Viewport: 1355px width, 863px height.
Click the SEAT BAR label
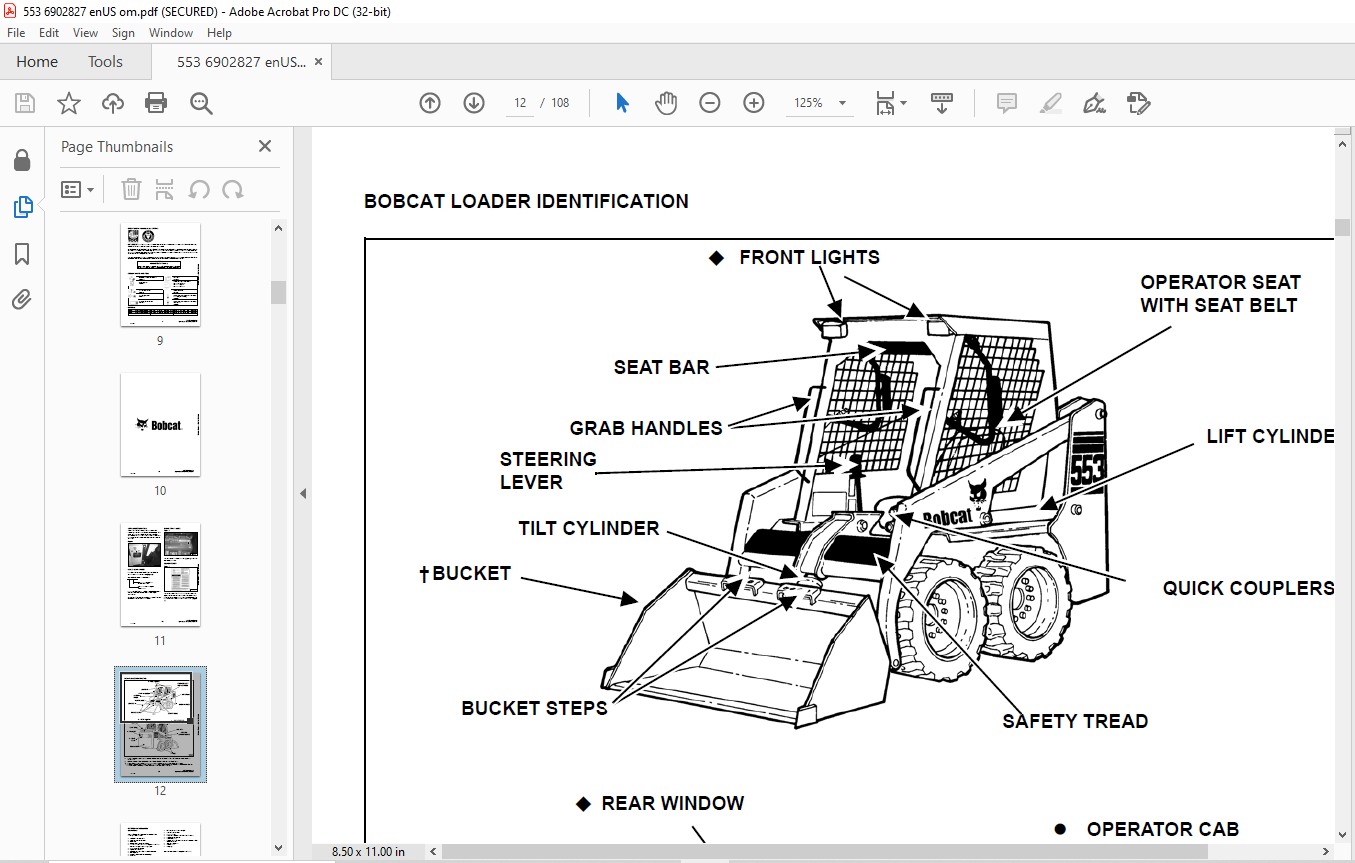click(661, 367)
